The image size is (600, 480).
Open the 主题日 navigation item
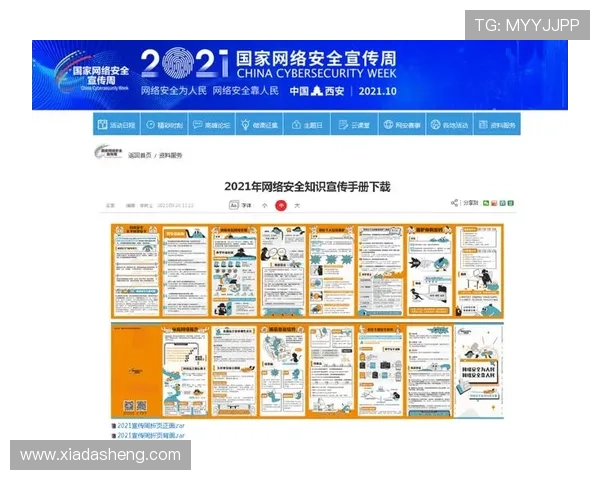click(x=307, y=124)
